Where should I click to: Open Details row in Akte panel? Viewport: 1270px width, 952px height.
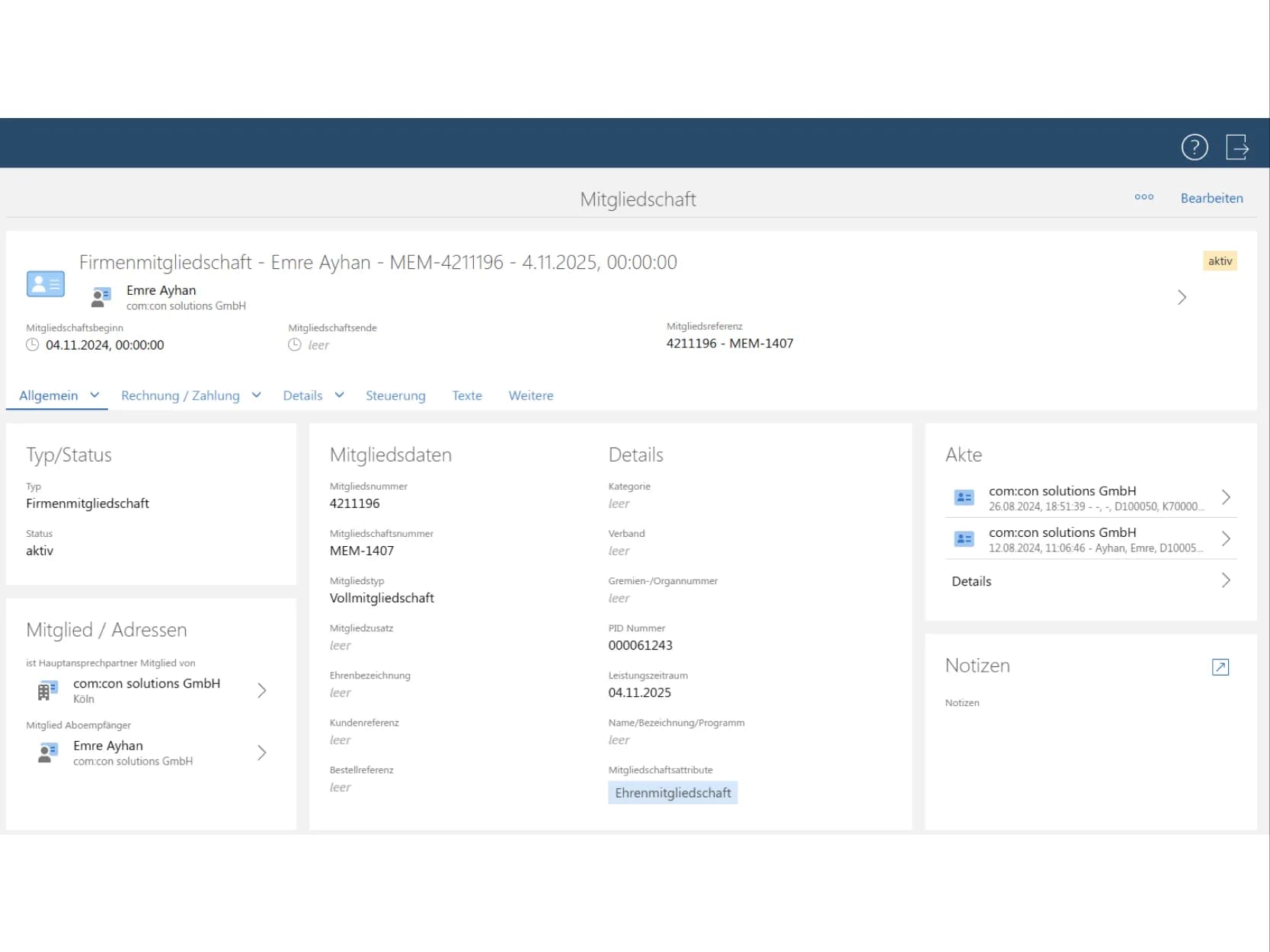pos(1089,581)
